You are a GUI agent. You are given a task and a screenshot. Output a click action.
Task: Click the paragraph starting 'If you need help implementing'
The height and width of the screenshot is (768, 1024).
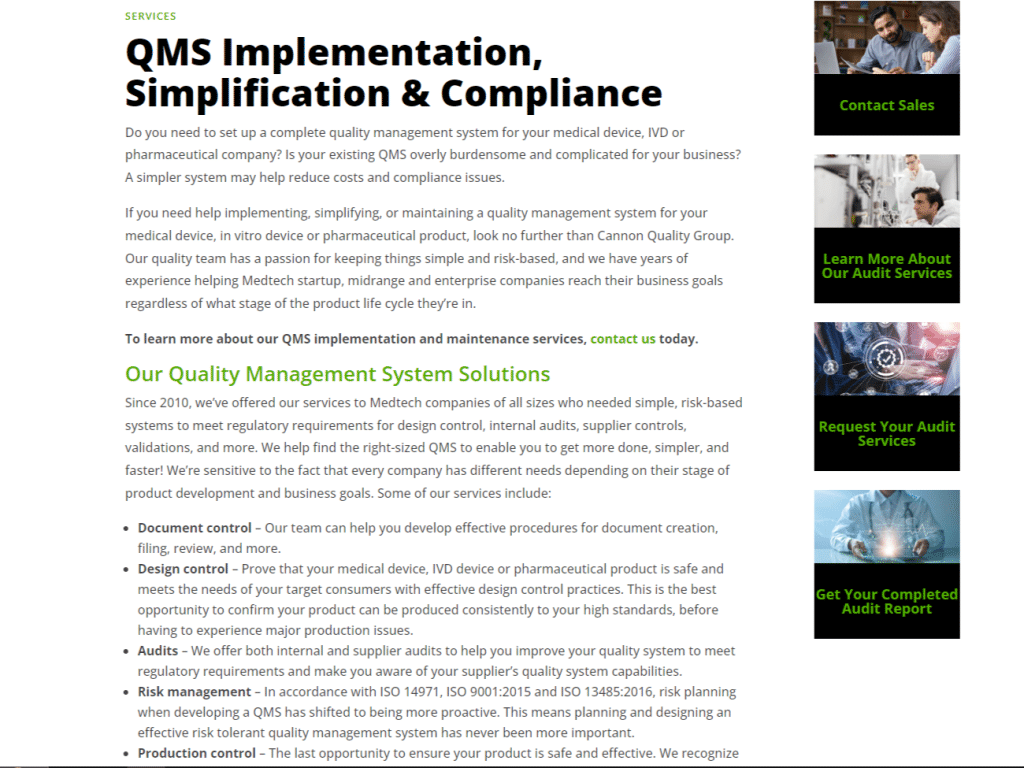(429, 258)
